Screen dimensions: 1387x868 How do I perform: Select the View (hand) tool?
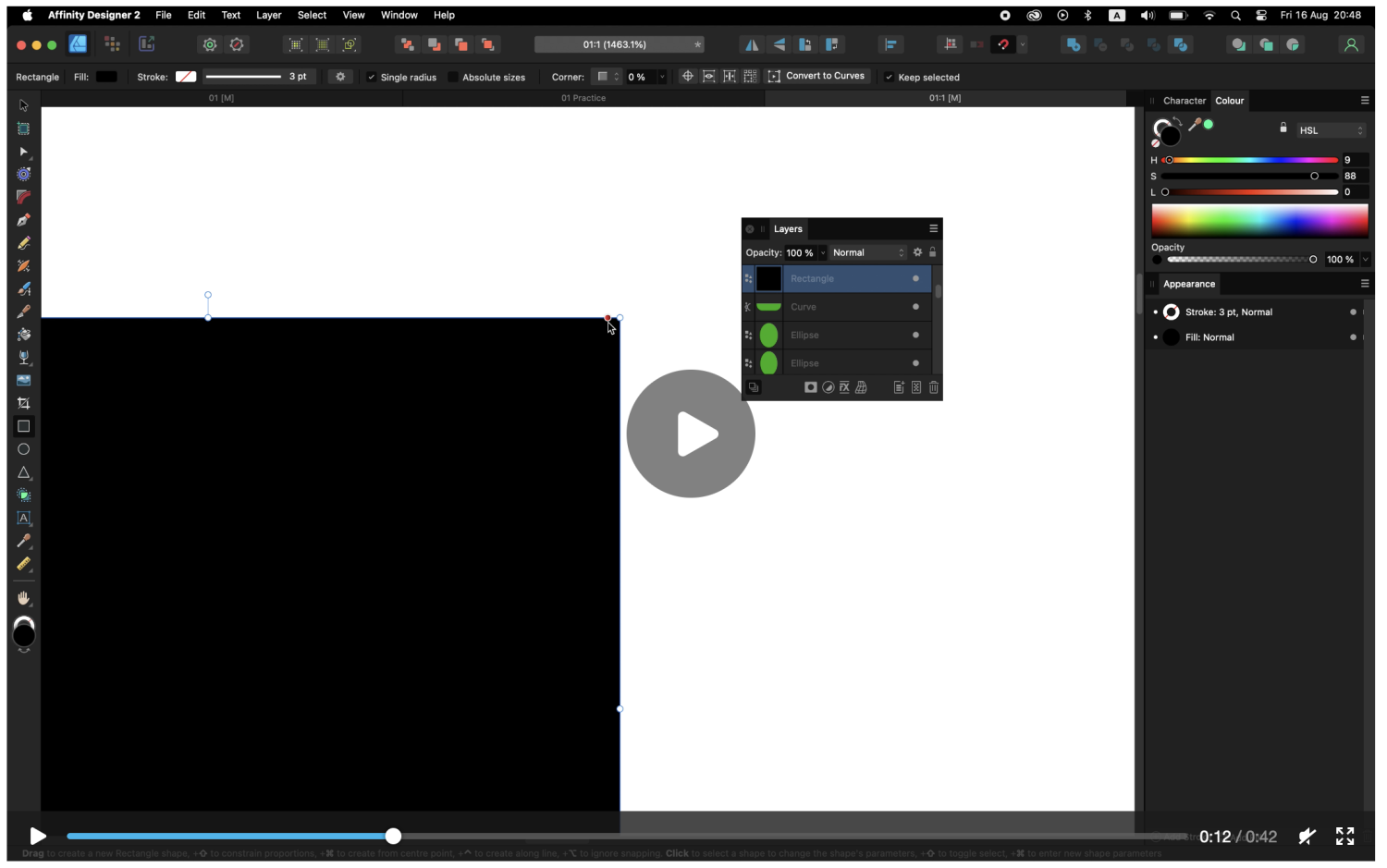point(24,598)
